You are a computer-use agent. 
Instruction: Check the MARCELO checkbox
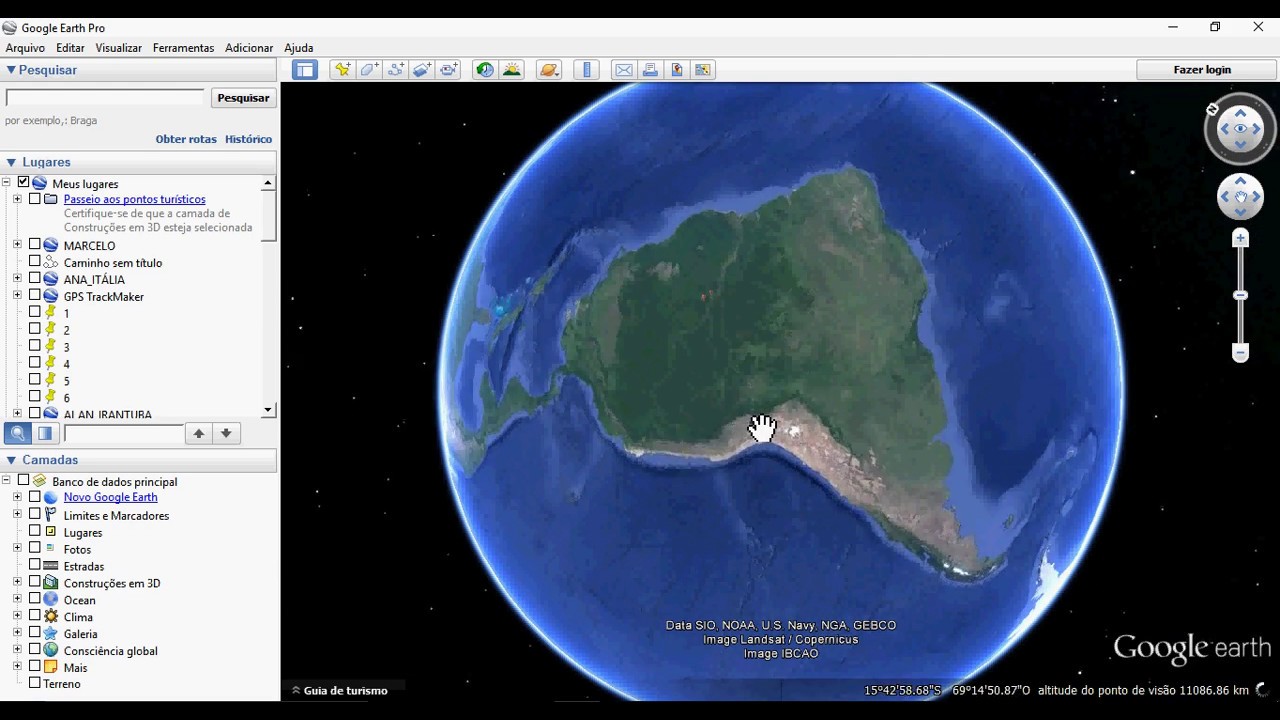pos(34,244)
